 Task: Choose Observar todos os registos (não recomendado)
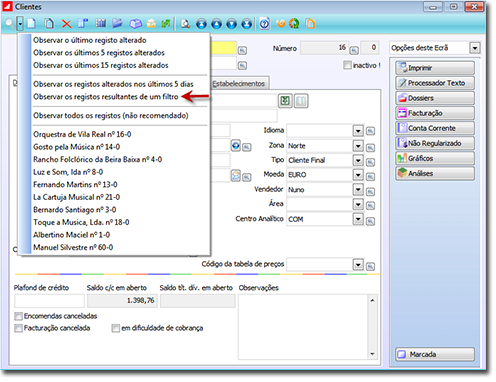pos(111,116)
